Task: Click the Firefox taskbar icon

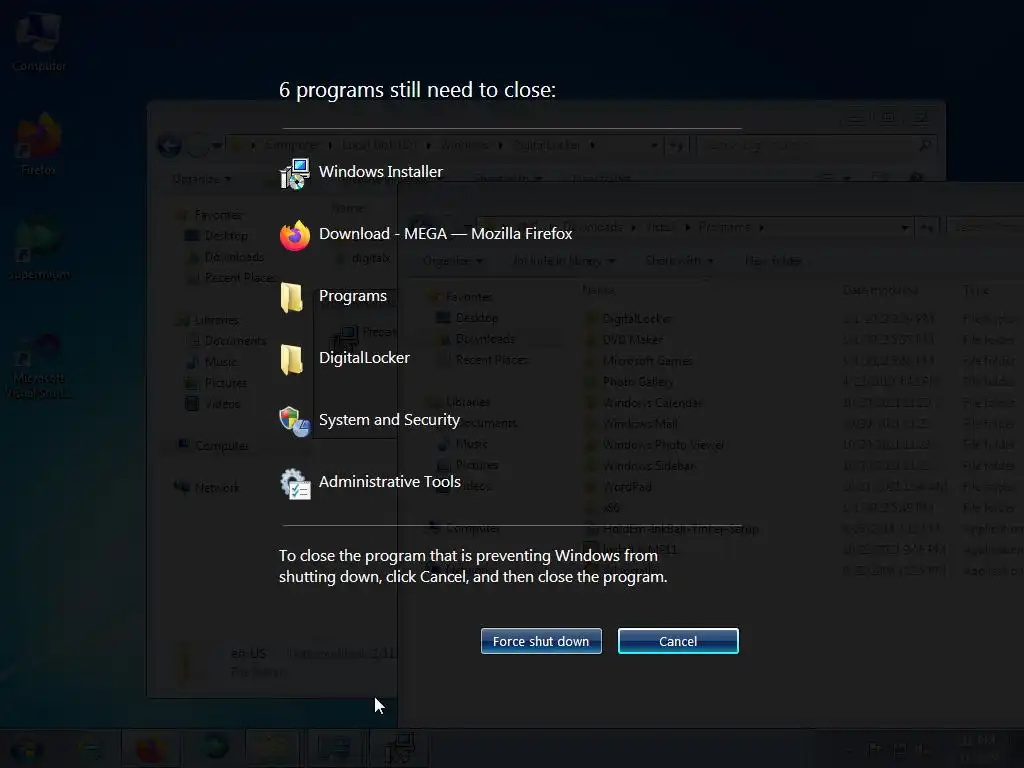Action: [150, 748]
